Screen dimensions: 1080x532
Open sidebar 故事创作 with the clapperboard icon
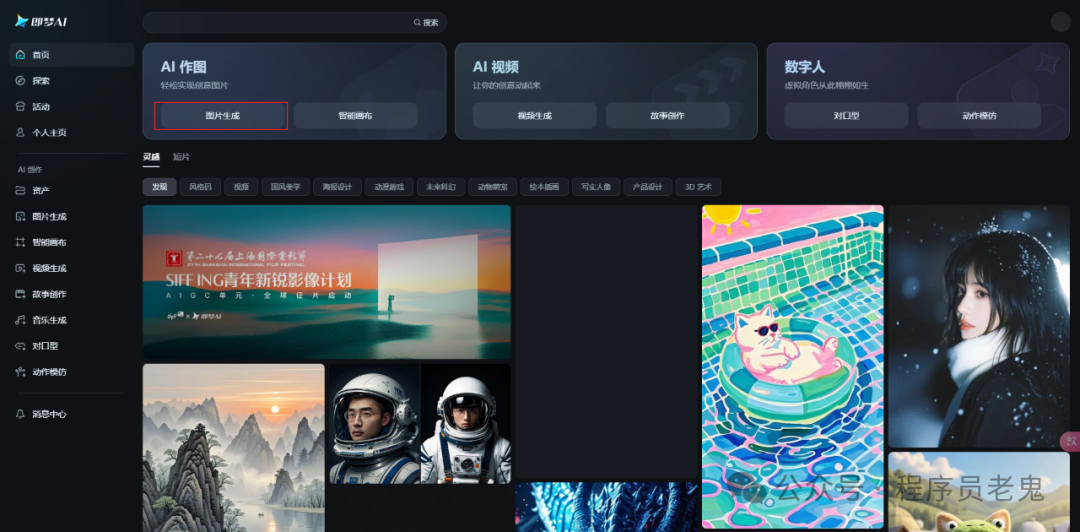[x=21, y=294]
